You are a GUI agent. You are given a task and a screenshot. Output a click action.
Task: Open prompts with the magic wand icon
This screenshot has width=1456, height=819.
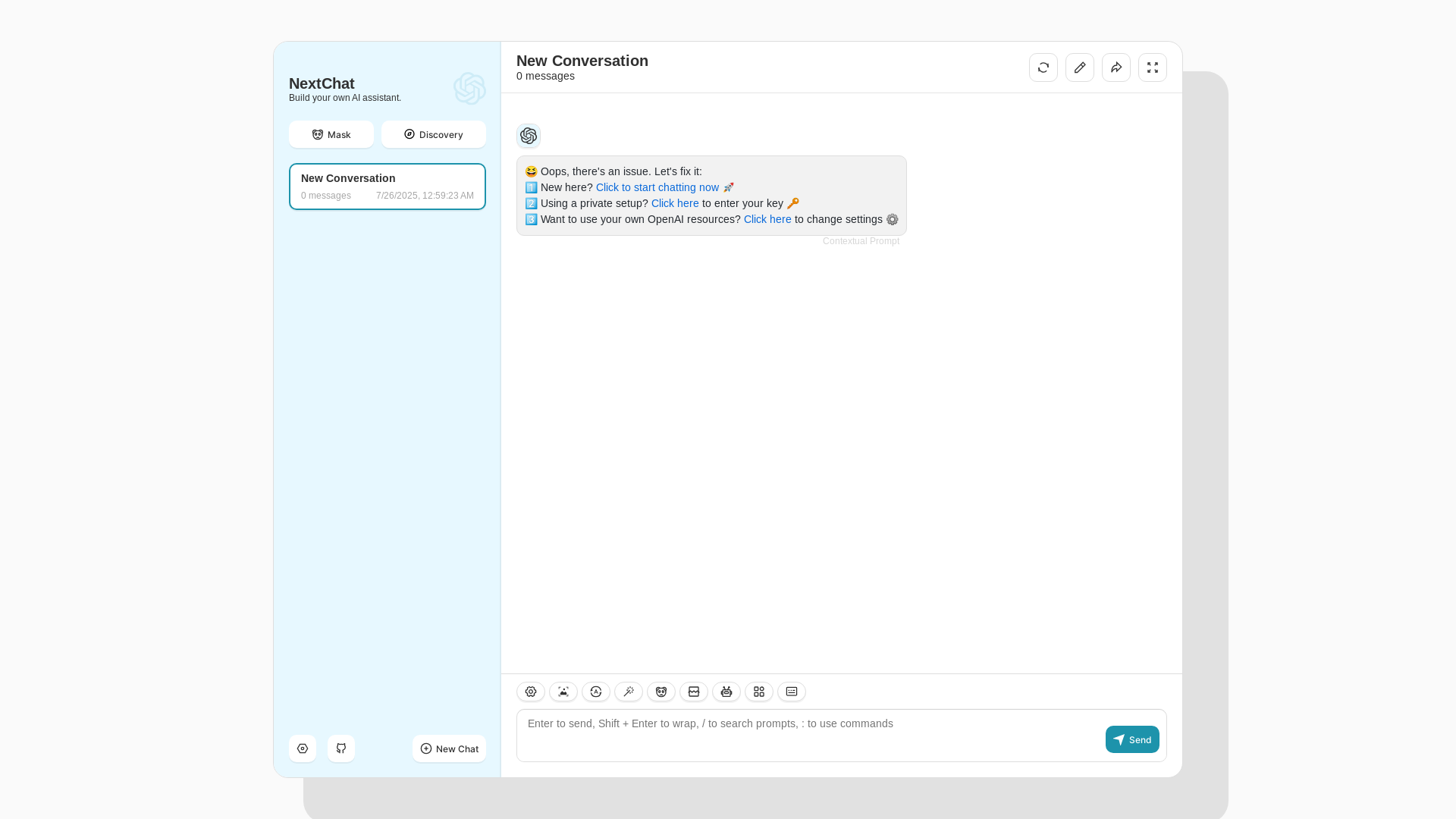[x=629, y=692]
